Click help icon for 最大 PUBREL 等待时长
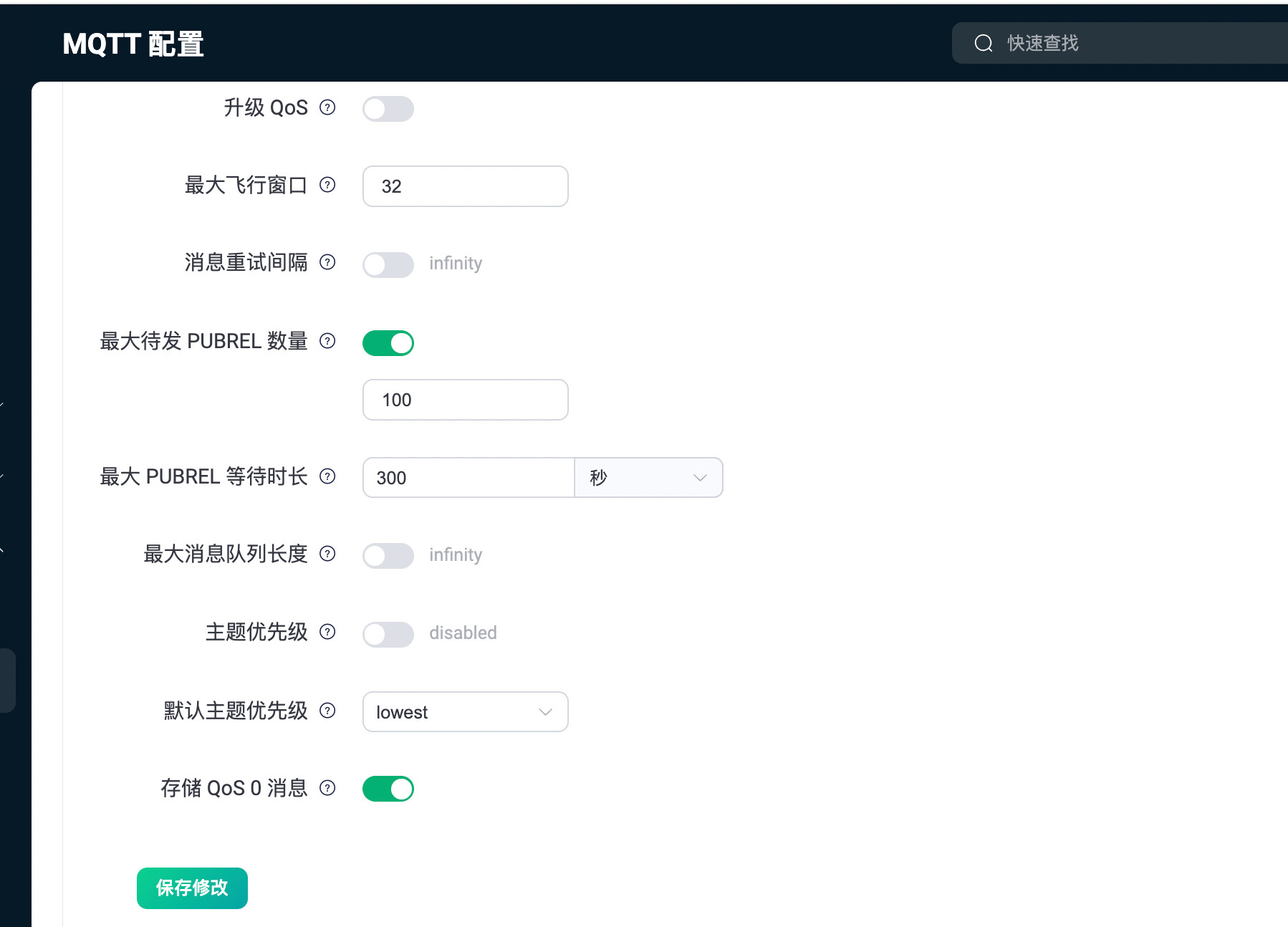Viewport: 1288px width, 927px height. [327, 476]
